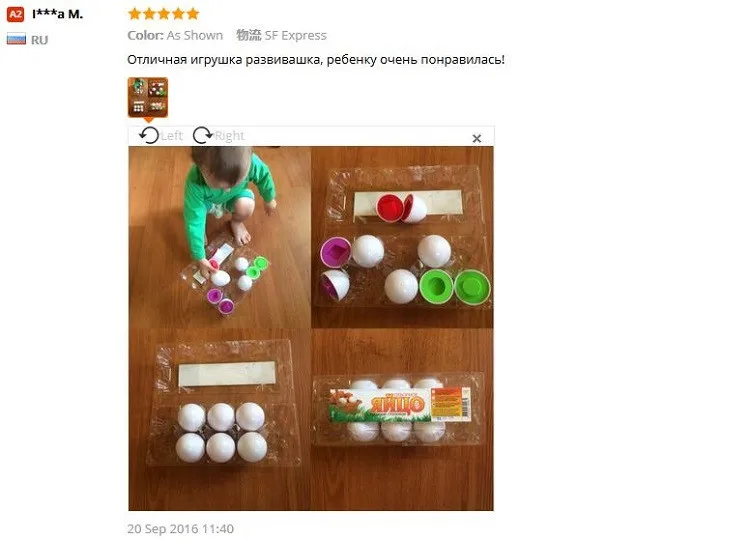Click the "Left" rotate text label
The height and width of the screenshot is (540, 750).
tap(172, 136)
